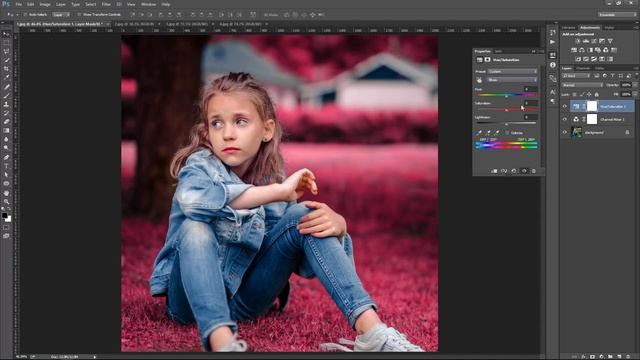This screenshot has width=640, height=360.
Task: Open the Image menu
Action: pos(45,4)
